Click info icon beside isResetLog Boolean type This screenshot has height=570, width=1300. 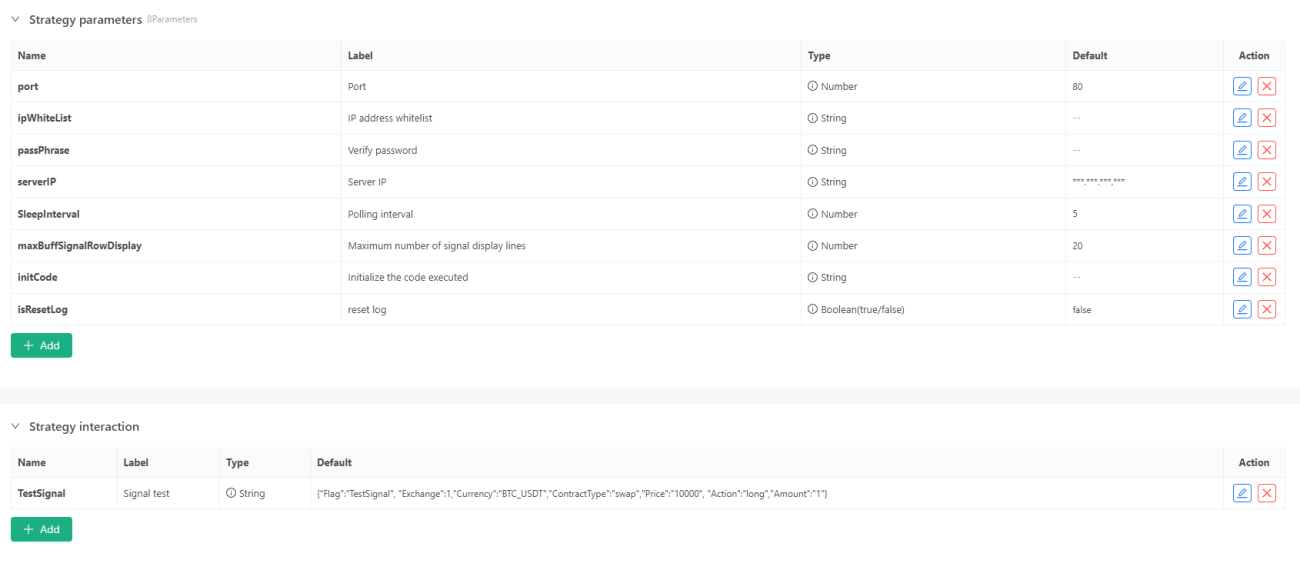[x=813, y=310]
